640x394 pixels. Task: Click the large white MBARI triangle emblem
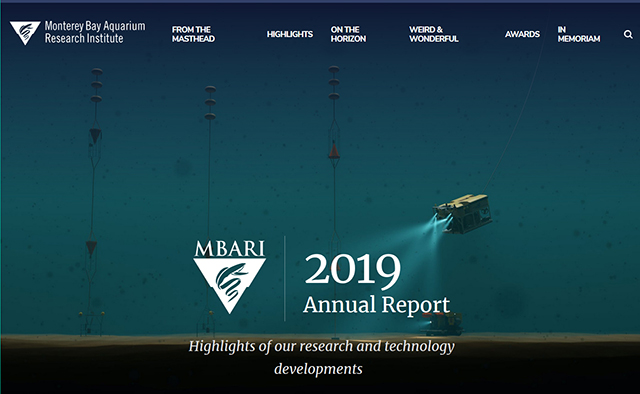(229, 286)
